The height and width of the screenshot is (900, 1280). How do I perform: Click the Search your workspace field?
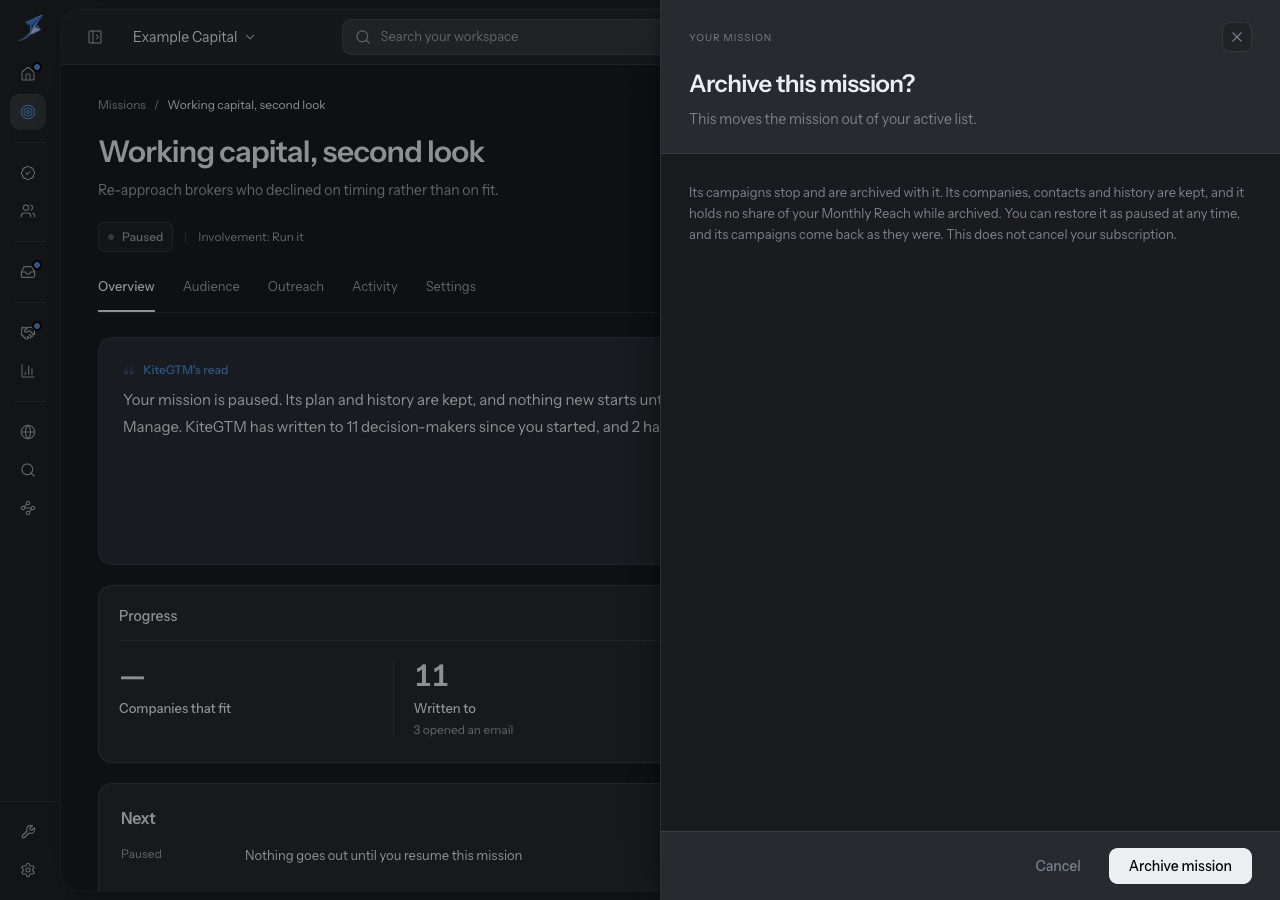tap(502, 37)
